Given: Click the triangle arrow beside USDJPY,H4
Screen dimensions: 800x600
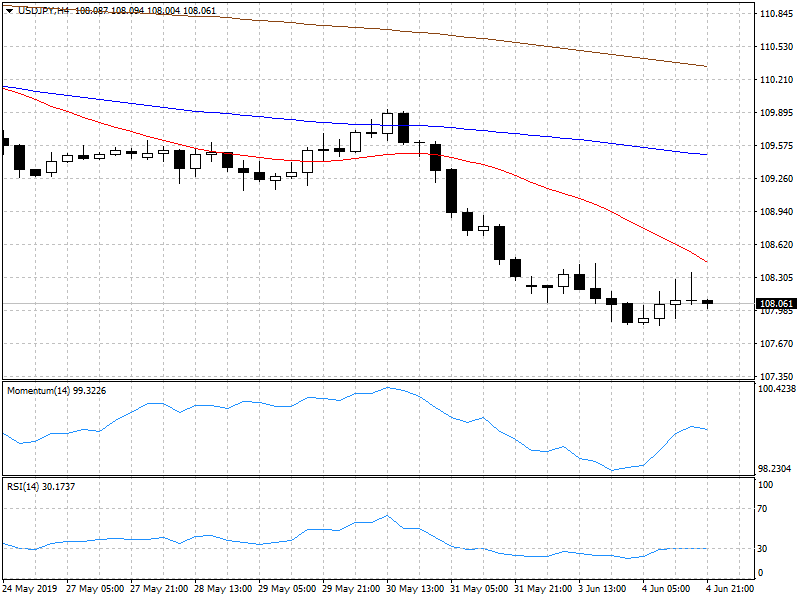Looking at the screenshot, I should (x=9, y=11).
